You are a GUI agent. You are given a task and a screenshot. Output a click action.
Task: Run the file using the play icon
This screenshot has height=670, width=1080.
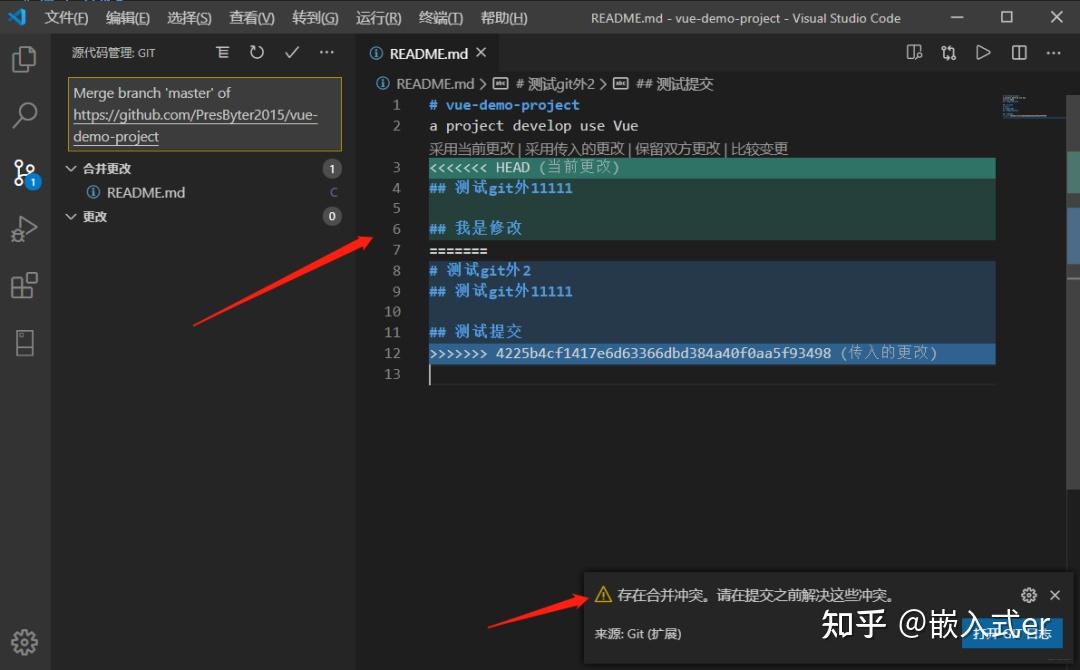[983, 52]
